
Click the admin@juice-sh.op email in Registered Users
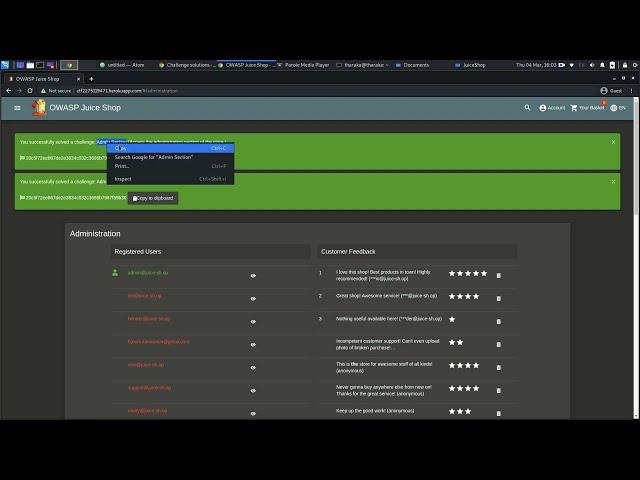148,273
